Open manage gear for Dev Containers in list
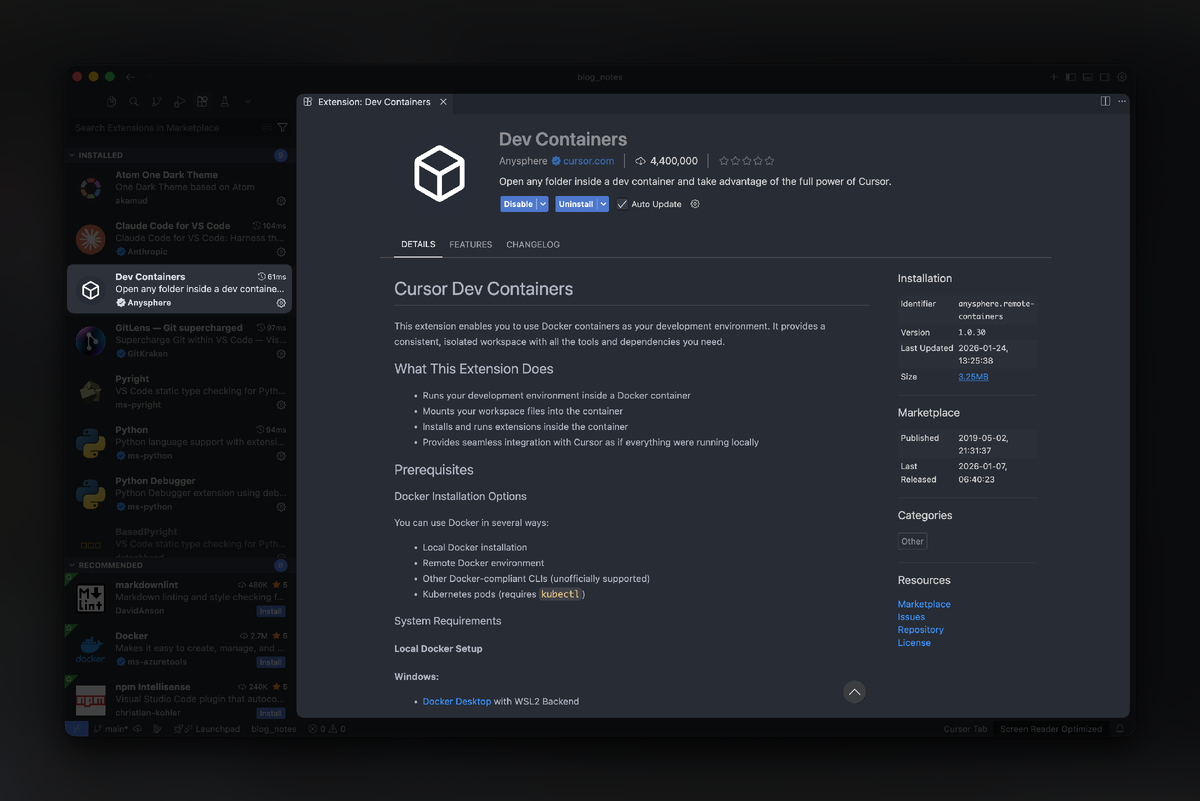1200x801 pixels. point(281,303)
